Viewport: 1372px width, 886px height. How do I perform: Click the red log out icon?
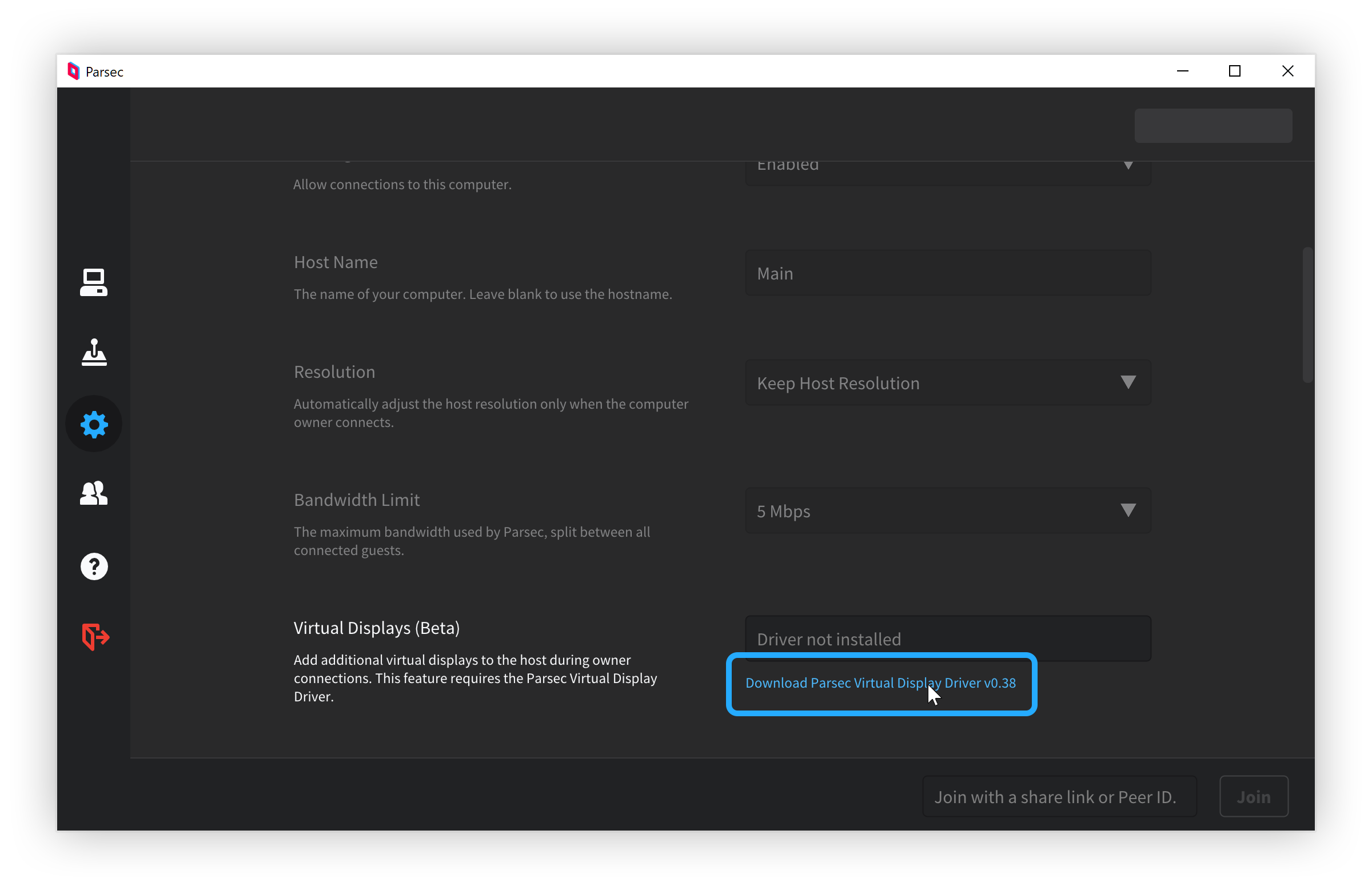pos(95,637)
